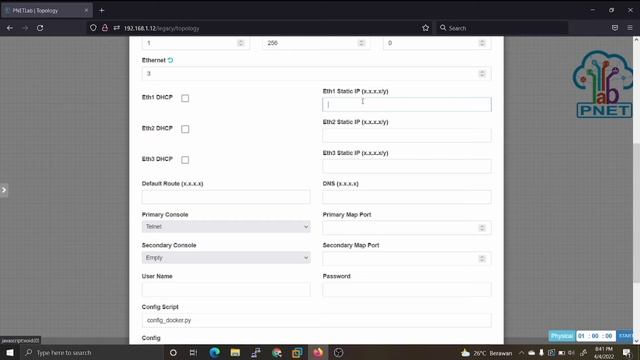Click the tracking protection shield icon
640x360 pixels.
(93, 28)
